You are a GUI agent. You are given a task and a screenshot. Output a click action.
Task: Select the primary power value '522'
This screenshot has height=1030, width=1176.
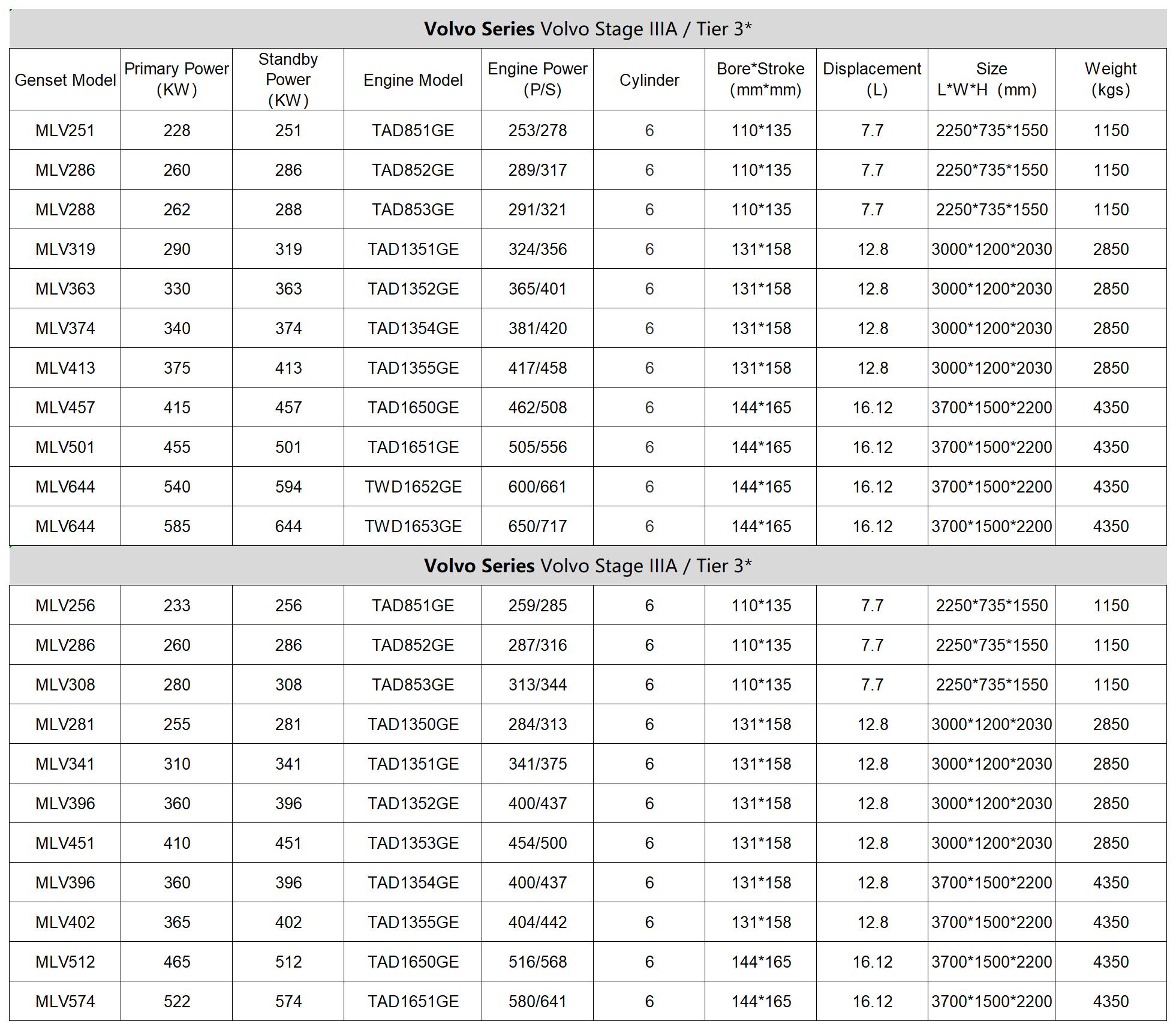(x=176, y=1001)
